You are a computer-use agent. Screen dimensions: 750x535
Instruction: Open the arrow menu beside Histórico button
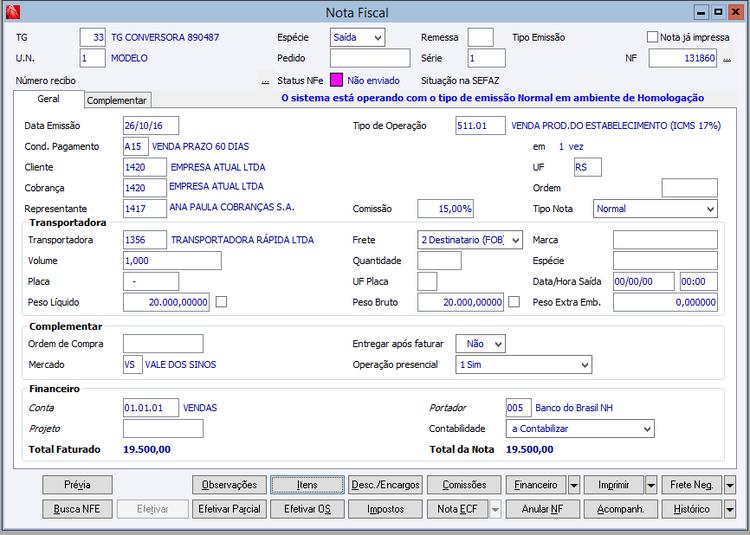click(729, 509)
